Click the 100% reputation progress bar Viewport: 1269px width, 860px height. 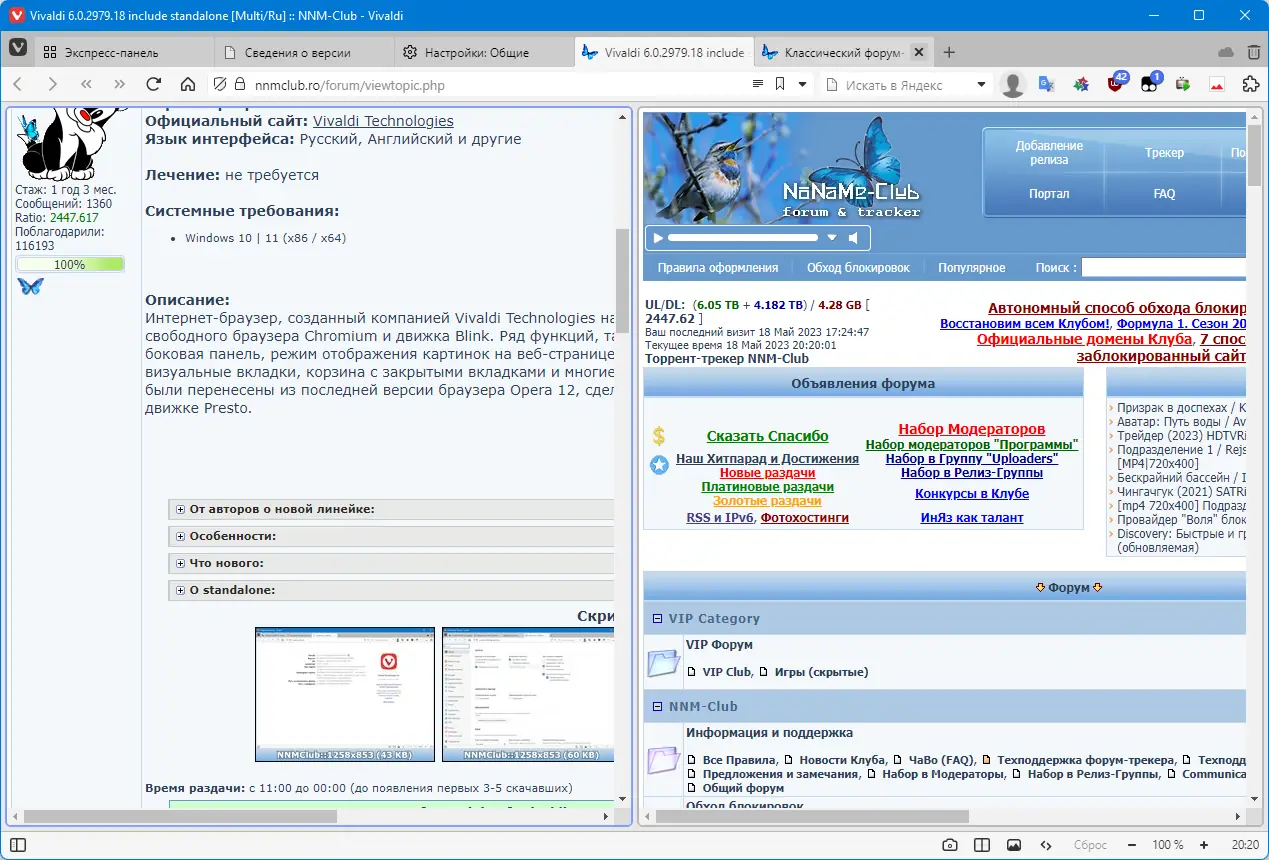(x=70, y=265)
